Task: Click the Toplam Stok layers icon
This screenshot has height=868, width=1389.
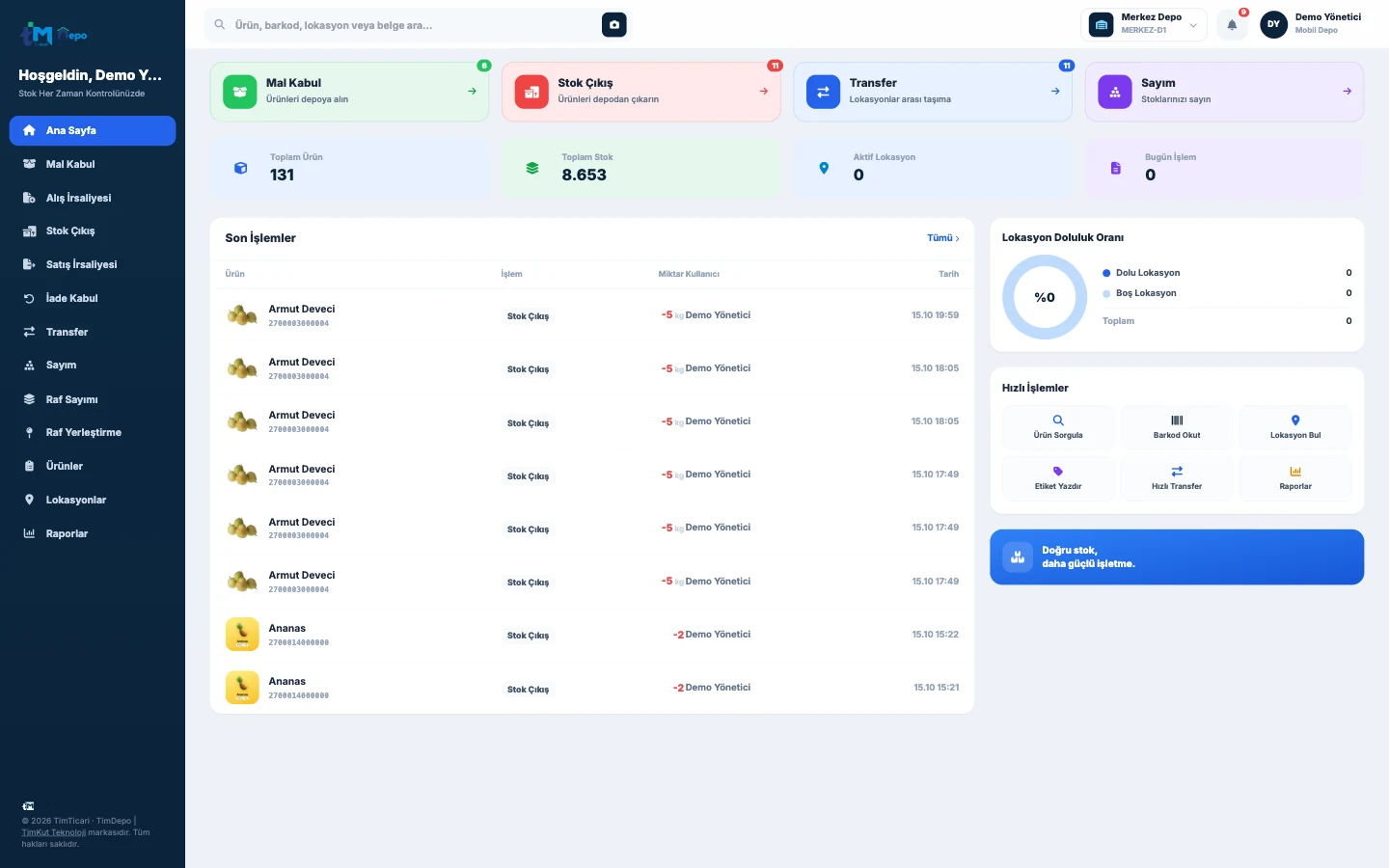Action: point(531,168)
